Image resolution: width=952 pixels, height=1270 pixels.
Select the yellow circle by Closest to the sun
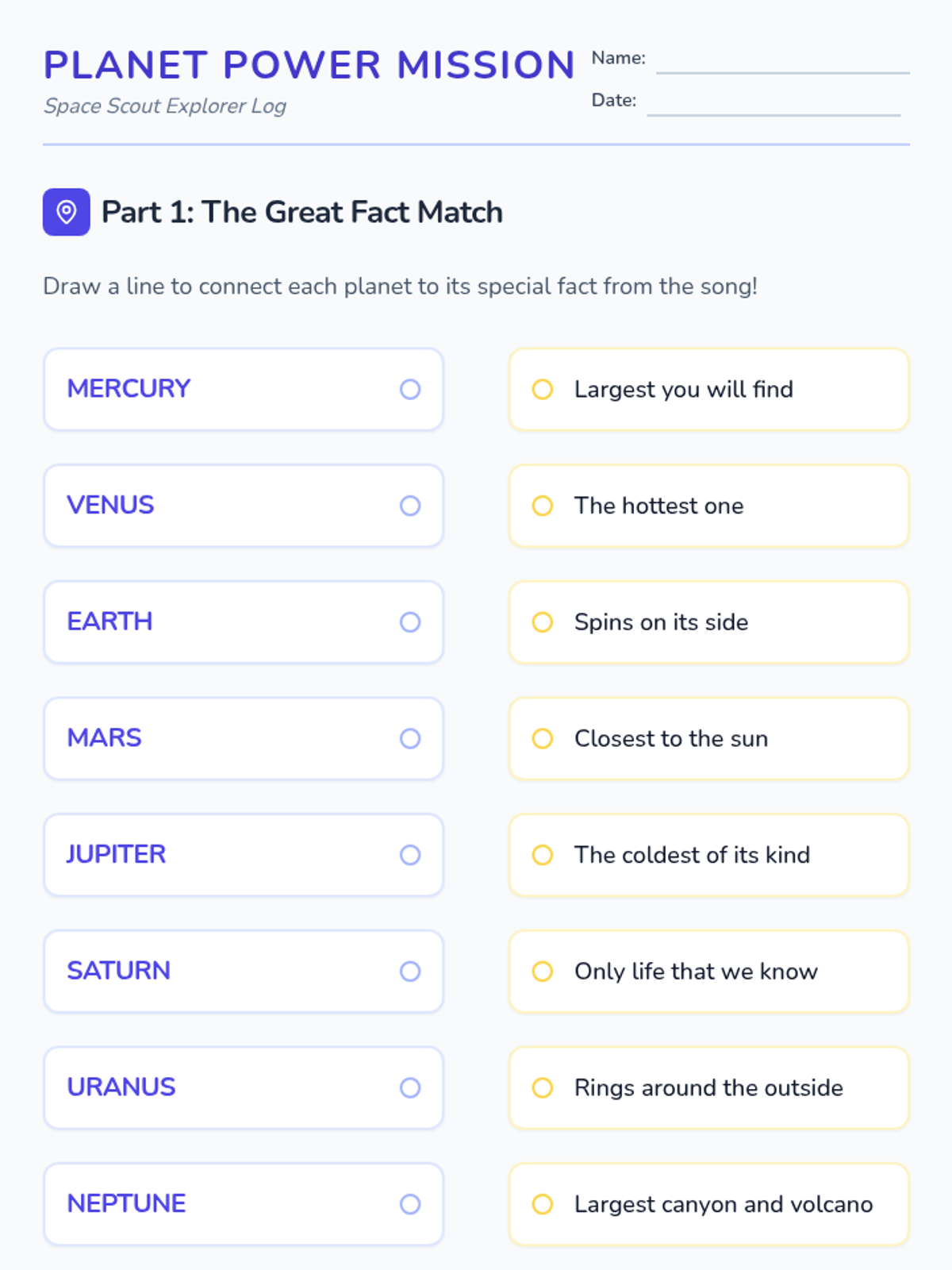tap(543, 738)
